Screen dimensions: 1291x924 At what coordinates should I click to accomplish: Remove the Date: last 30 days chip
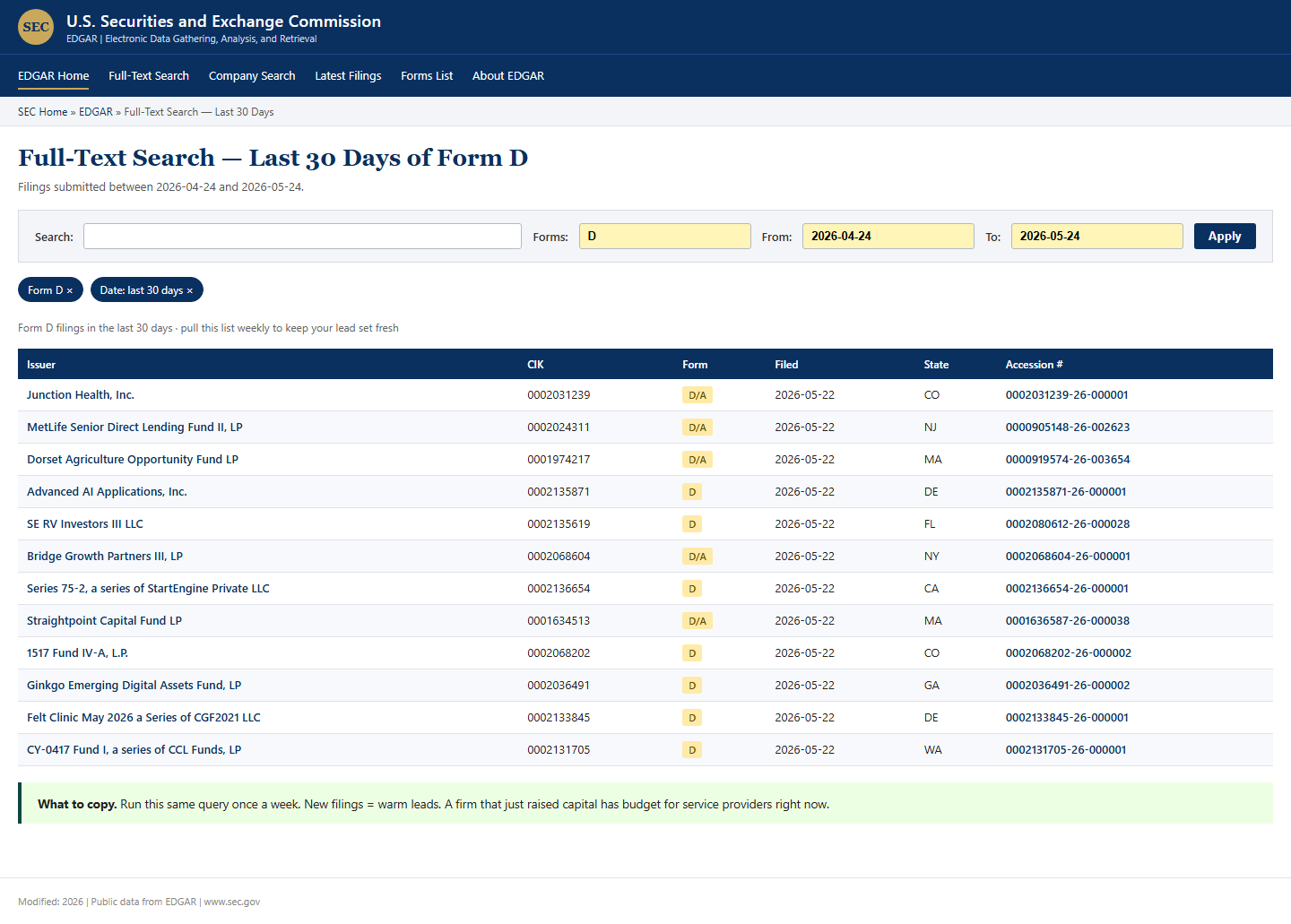click(189, 290)
